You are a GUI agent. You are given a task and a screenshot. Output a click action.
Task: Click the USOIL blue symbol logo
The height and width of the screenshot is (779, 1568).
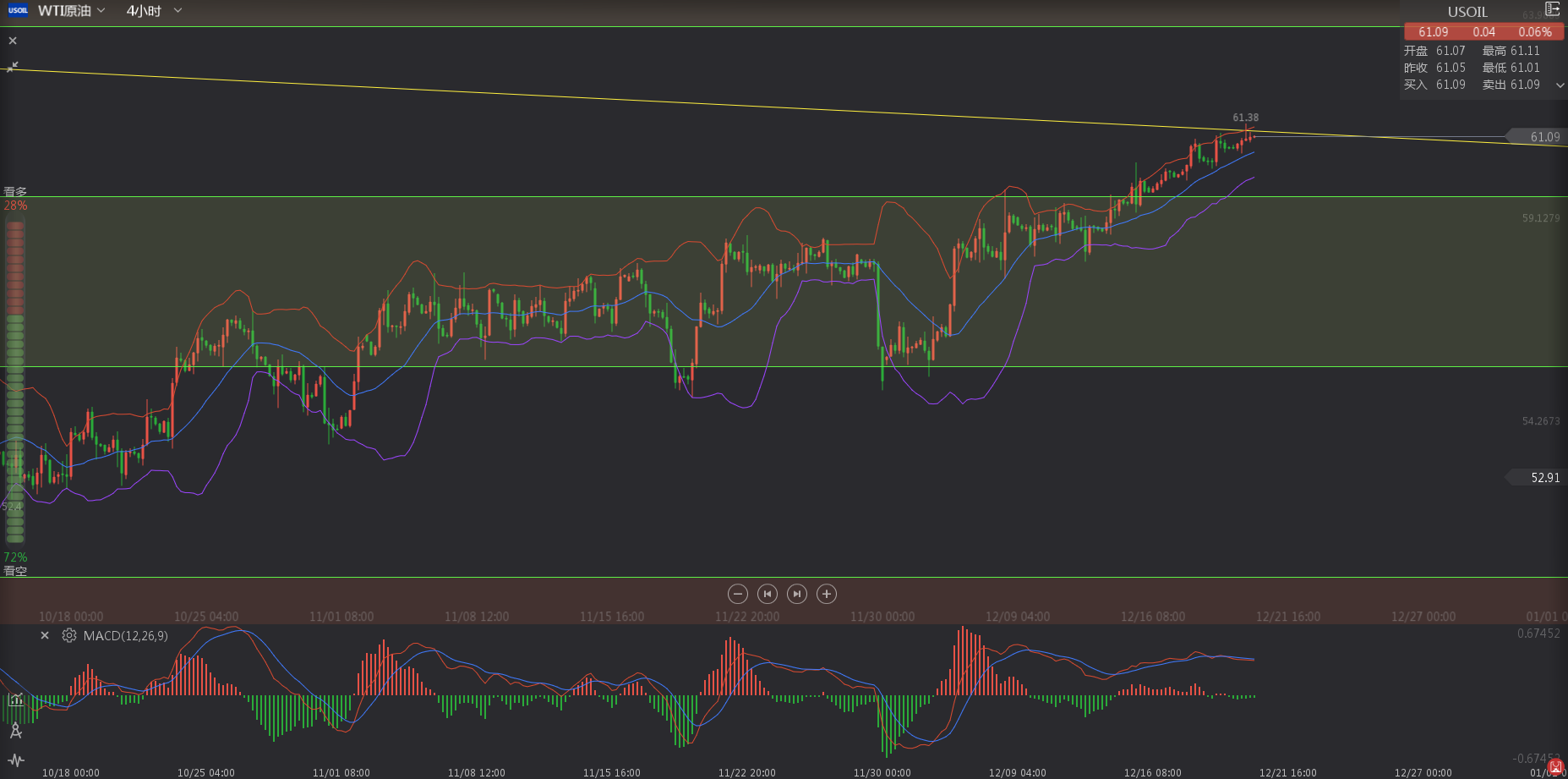pyautogui.click(x=18, y=11)
